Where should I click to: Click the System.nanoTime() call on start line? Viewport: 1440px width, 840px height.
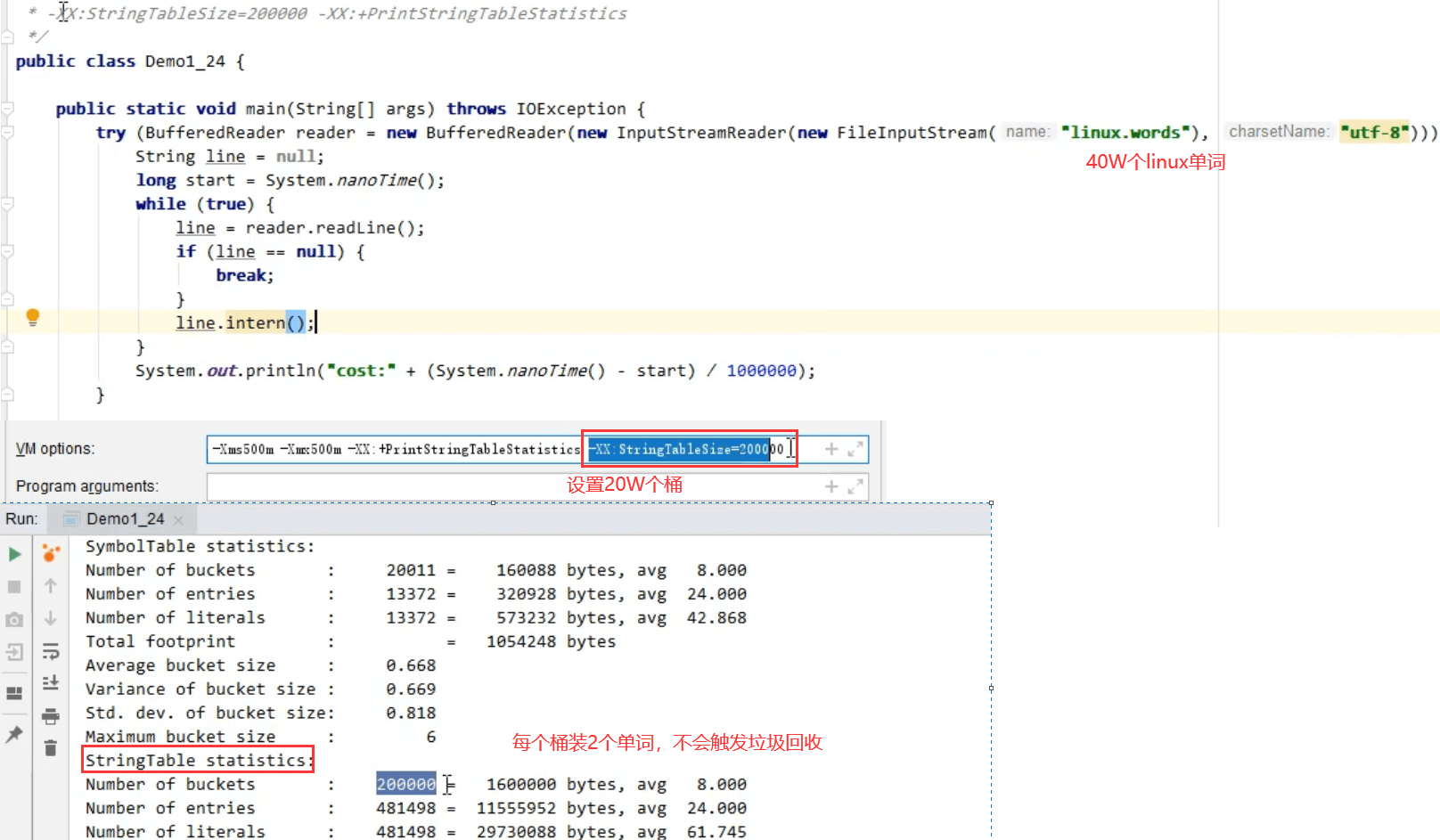pyautogui.click(x=349, y=180)
